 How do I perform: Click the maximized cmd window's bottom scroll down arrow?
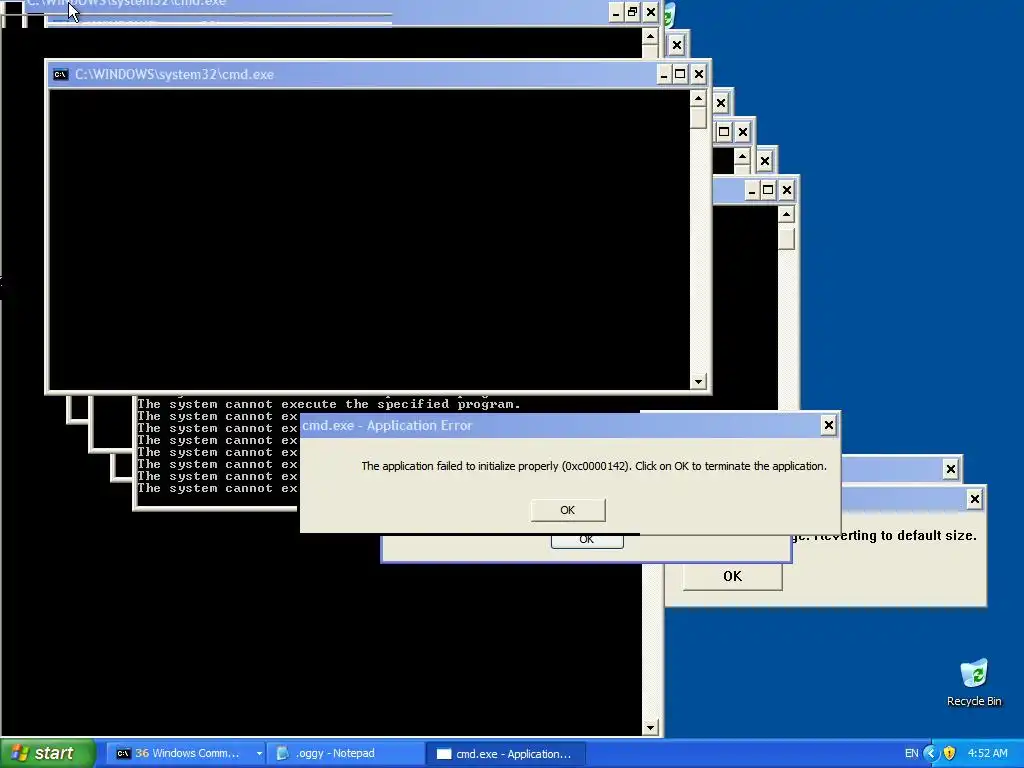pyautogui.click(x=650, y=728)
